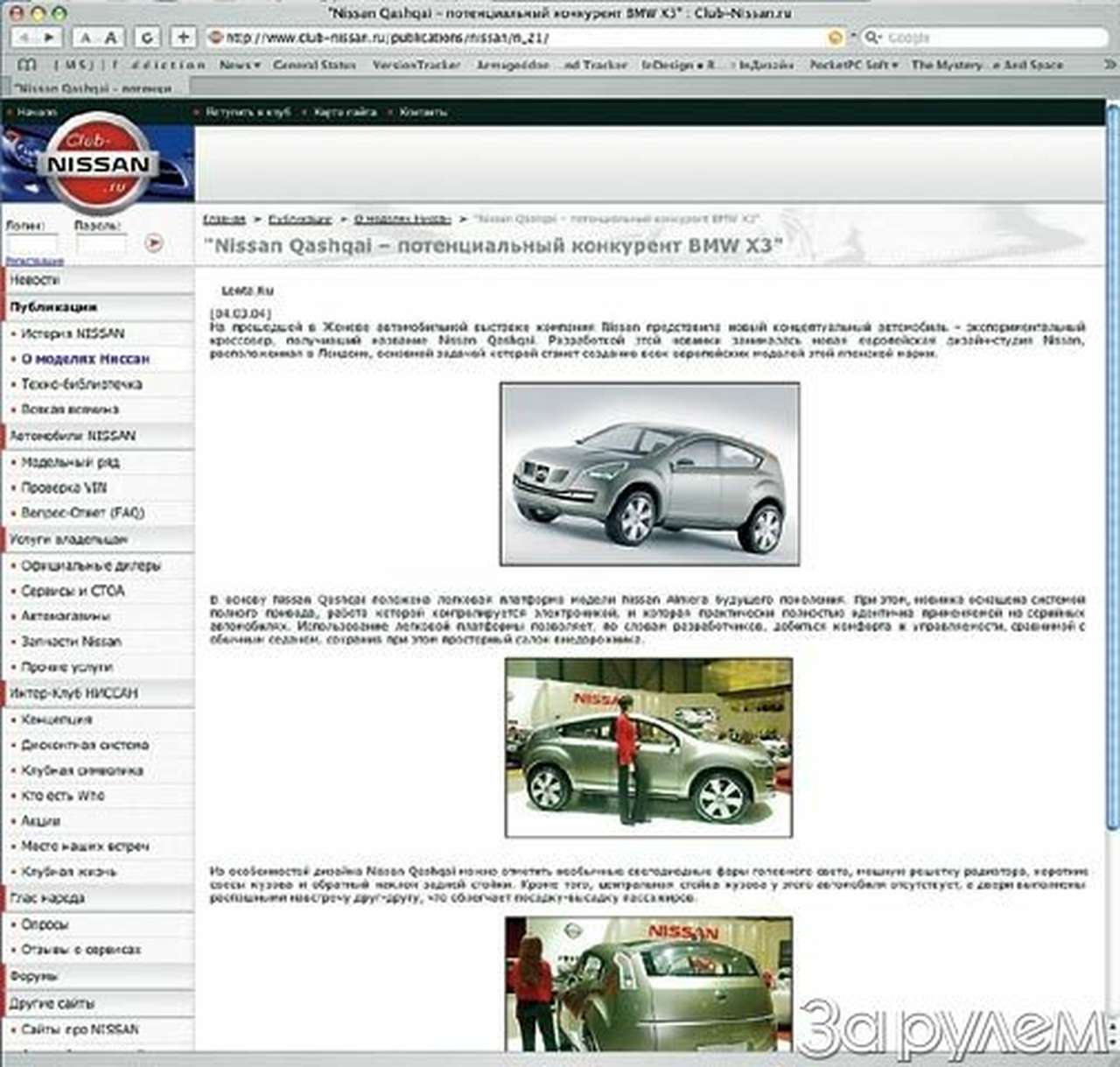
Task: Click the Club-Nissan.ru logo
Action: point(97,163)
